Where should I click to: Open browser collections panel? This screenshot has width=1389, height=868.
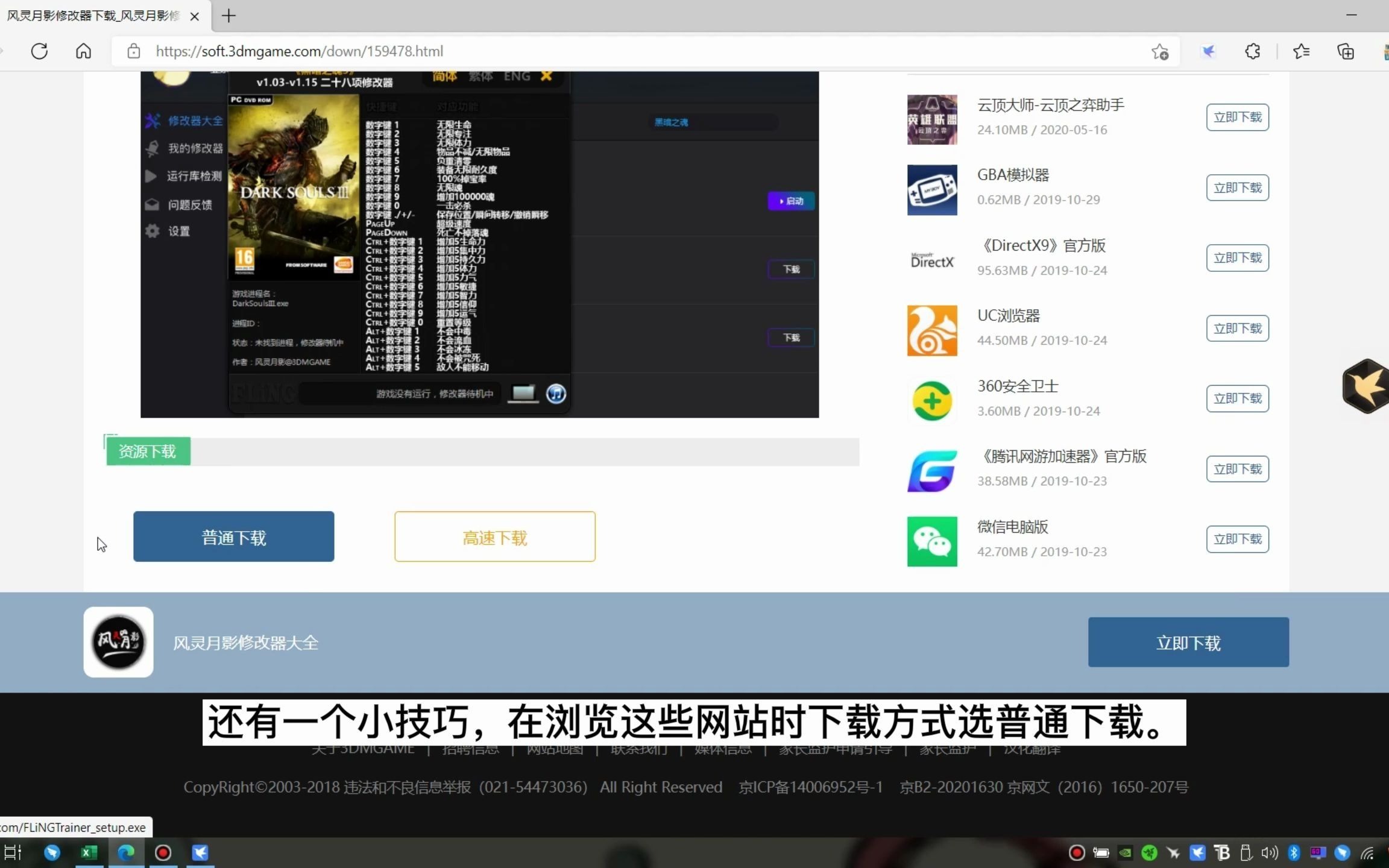1346,52
